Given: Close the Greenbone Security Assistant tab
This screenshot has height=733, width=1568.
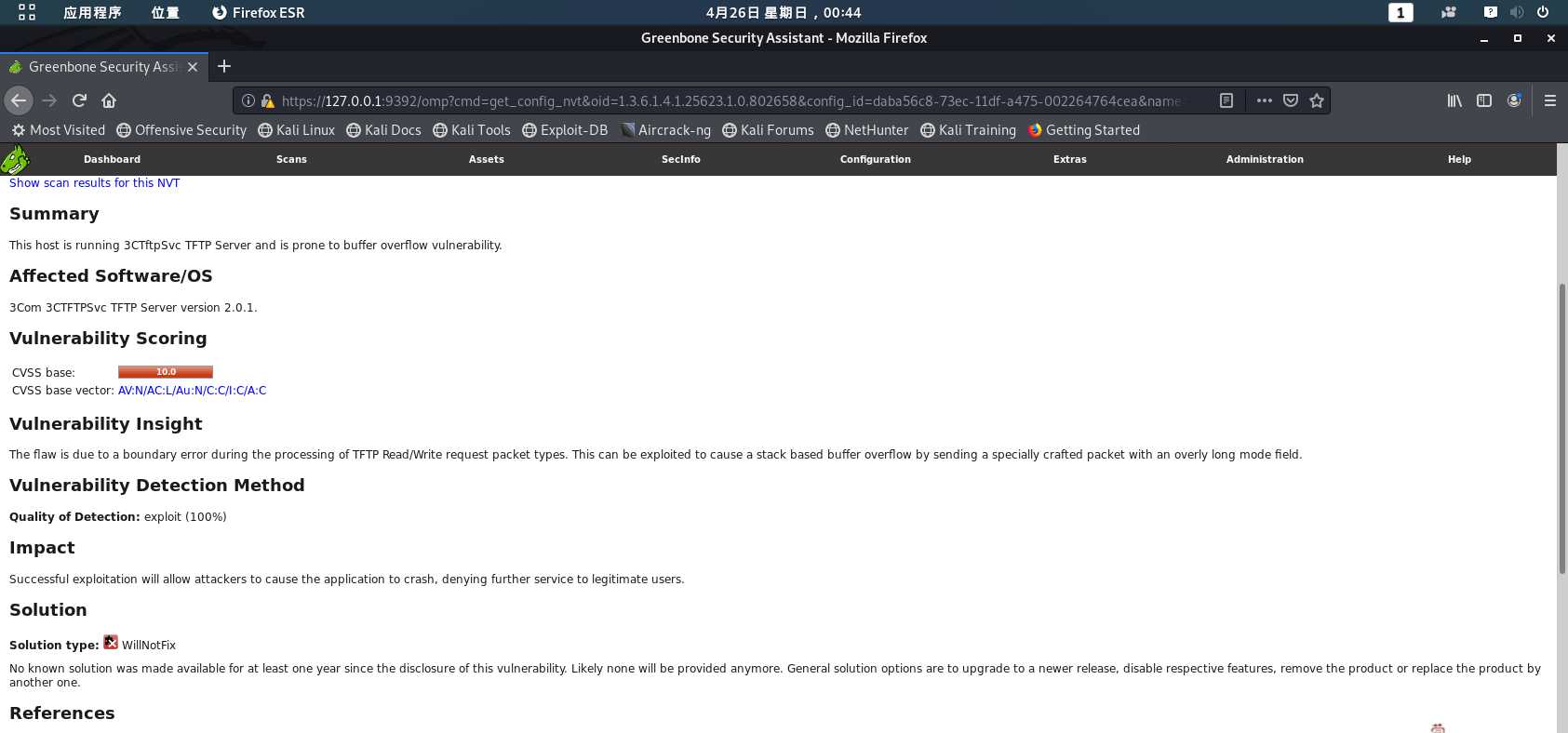Looking at the screenshot, I should pyautogui.click(x=193, y=67).
